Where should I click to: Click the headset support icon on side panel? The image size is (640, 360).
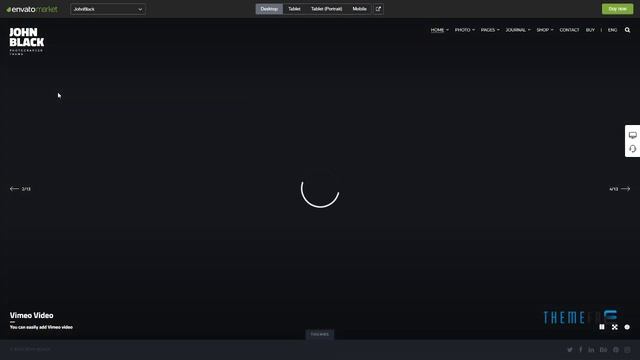[x=633, y=149]
